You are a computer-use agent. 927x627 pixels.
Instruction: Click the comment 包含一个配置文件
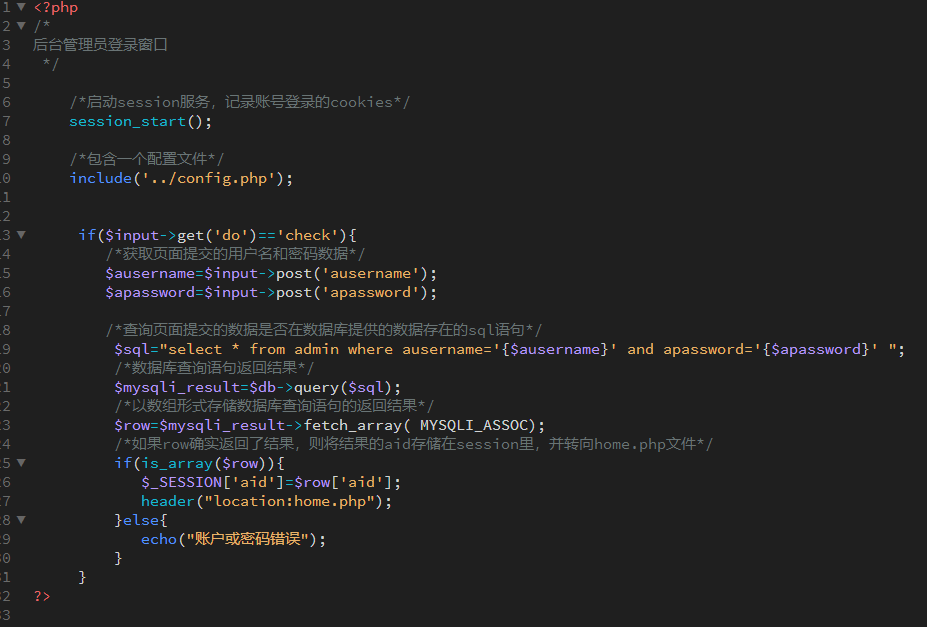[147, 159]
